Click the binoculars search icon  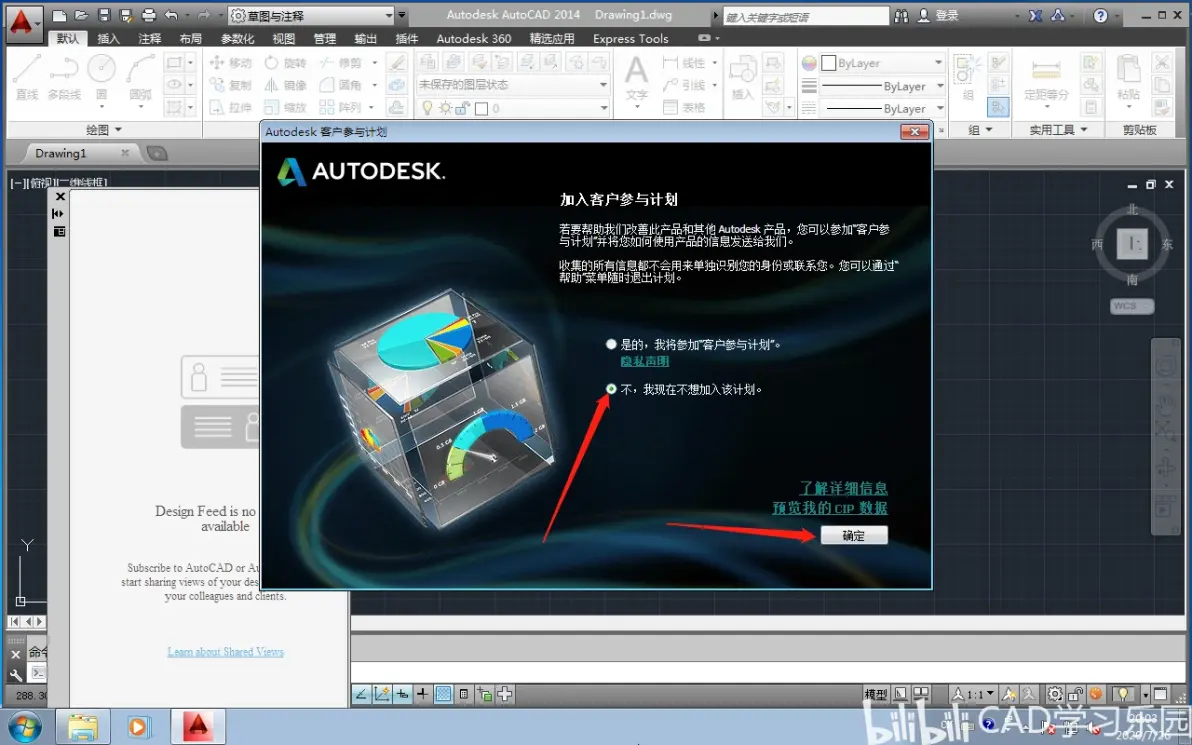[902, 15]
